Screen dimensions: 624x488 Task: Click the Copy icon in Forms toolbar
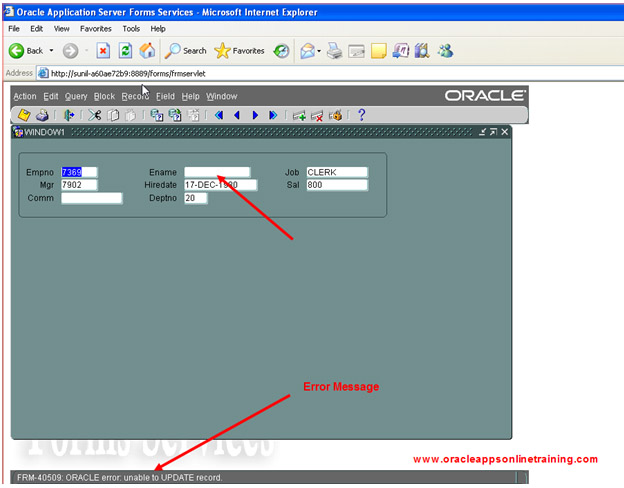113,115
